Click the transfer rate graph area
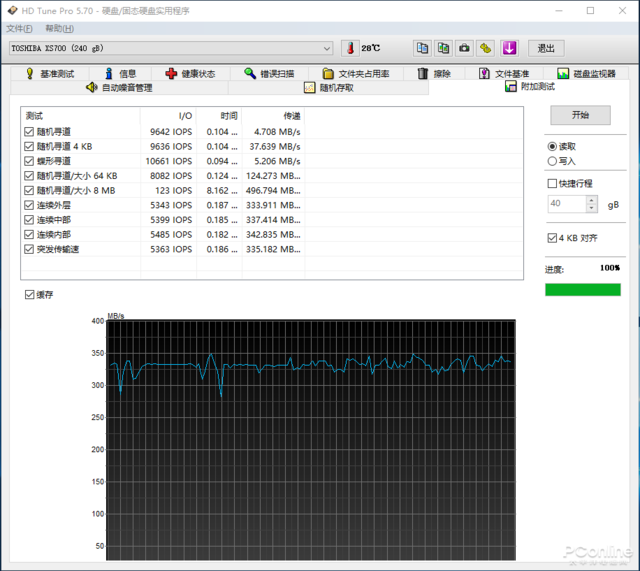This screenshot has height=571, width=640. (x=311, y=440)
